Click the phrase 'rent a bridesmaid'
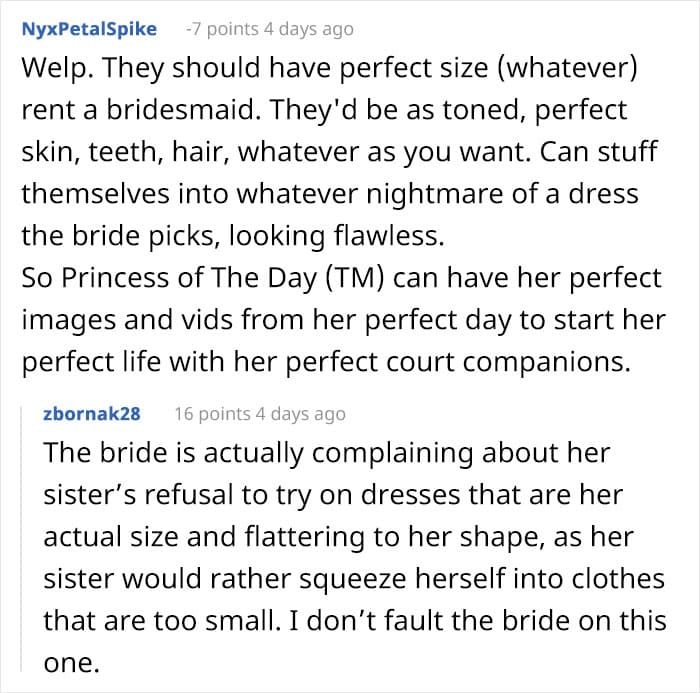 141,110
